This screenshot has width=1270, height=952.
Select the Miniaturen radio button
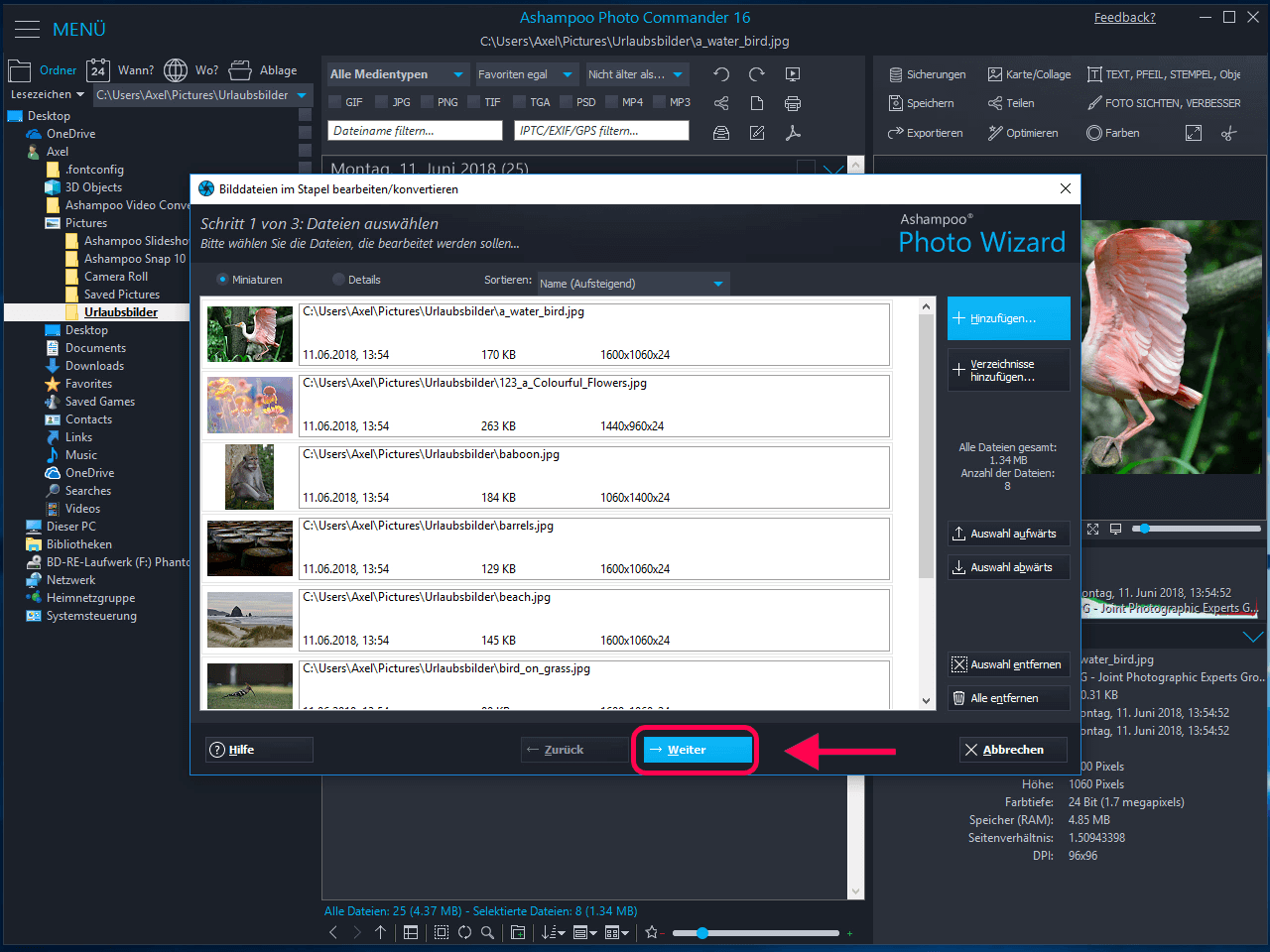click(x=222, y=280)
